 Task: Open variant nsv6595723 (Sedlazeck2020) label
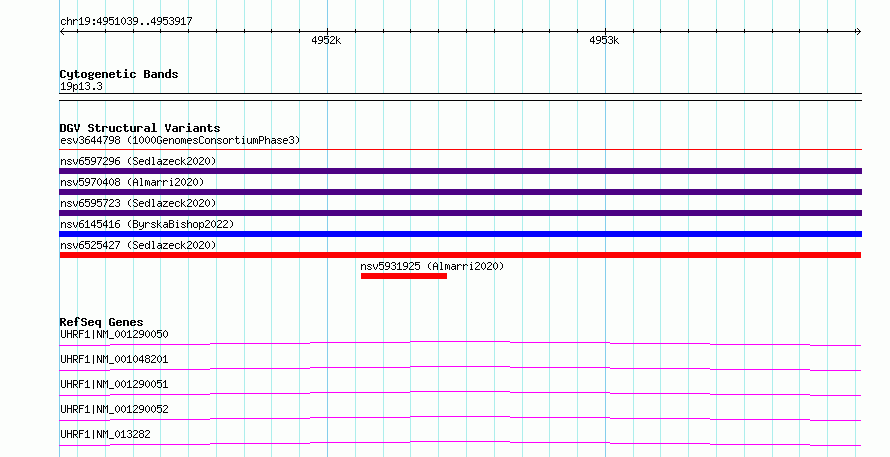(x=138, y=203)
